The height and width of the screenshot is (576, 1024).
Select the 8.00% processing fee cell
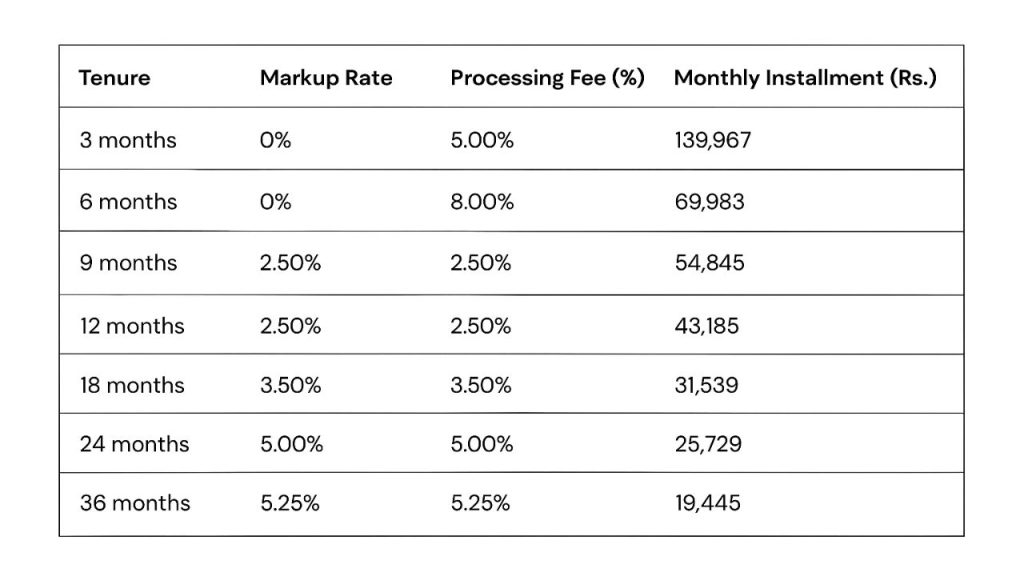[x=482, y=202]
